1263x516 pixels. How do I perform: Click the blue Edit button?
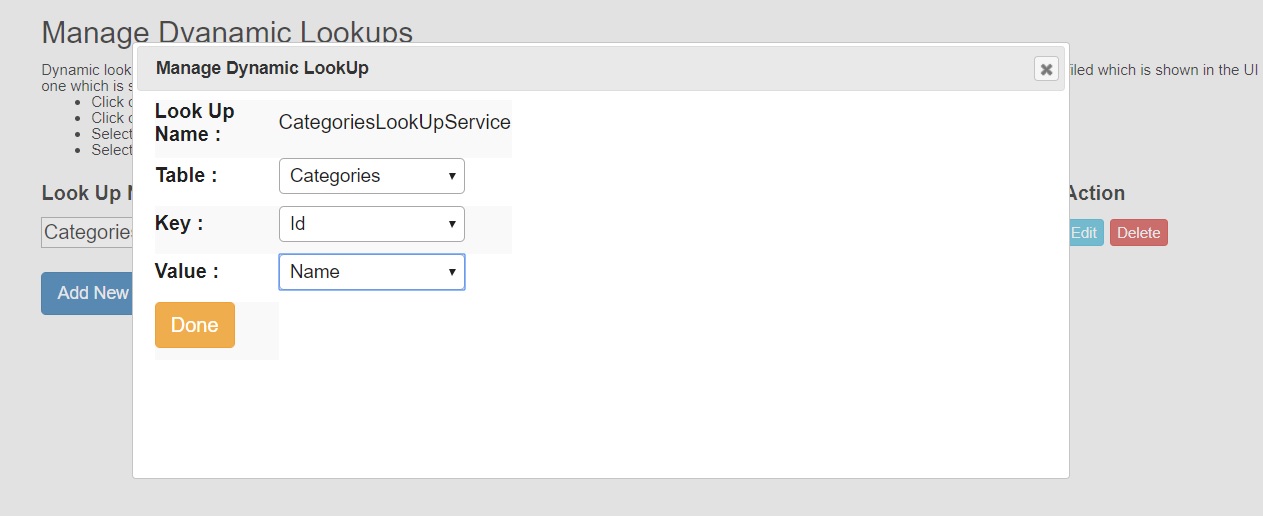[1085, 233]
